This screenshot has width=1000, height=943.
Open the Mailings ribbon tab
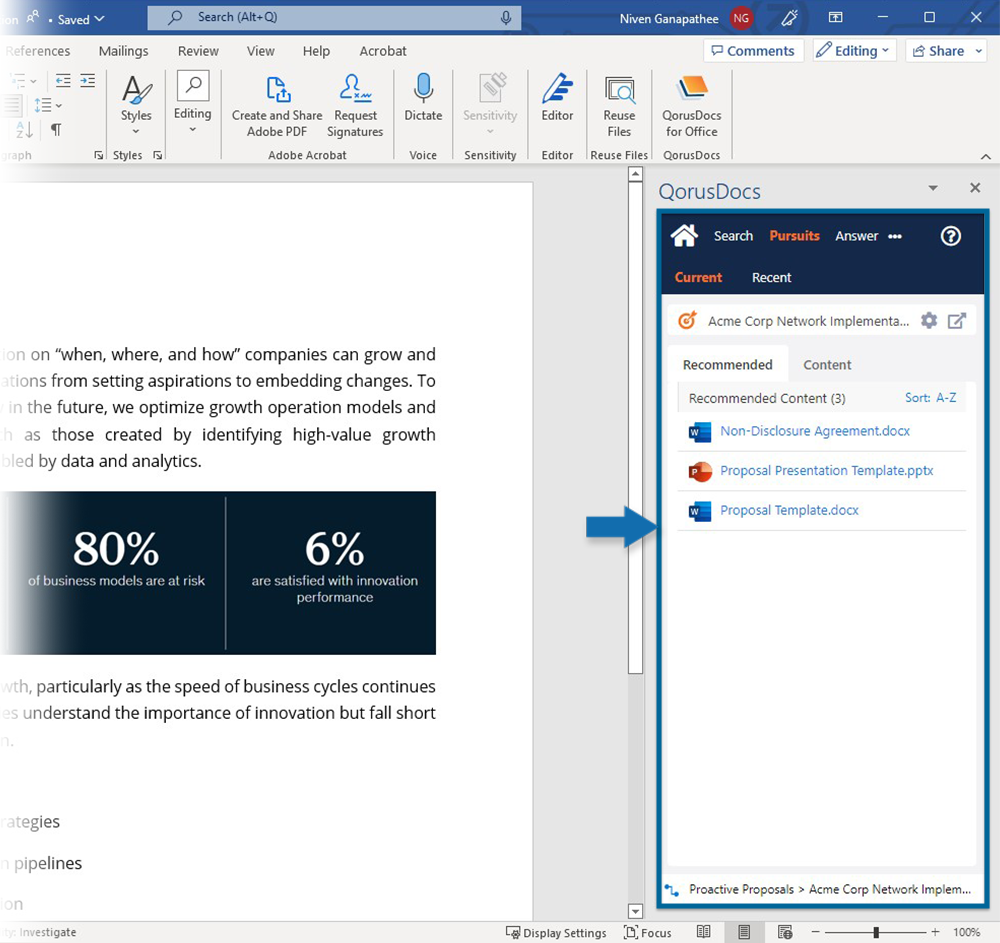coord(123,51)
